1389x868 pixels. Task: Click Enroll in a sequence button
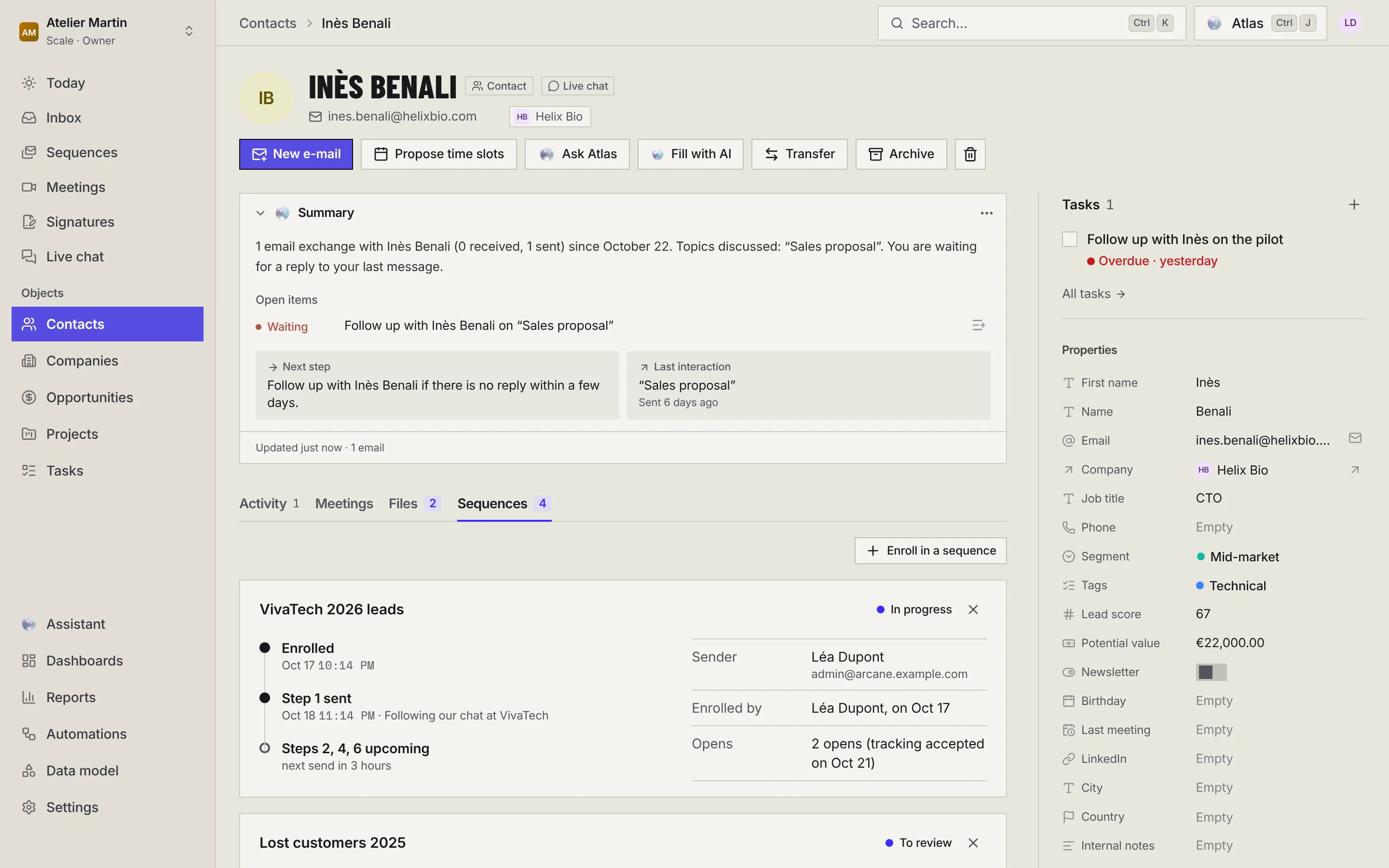[x=930, y=551]
